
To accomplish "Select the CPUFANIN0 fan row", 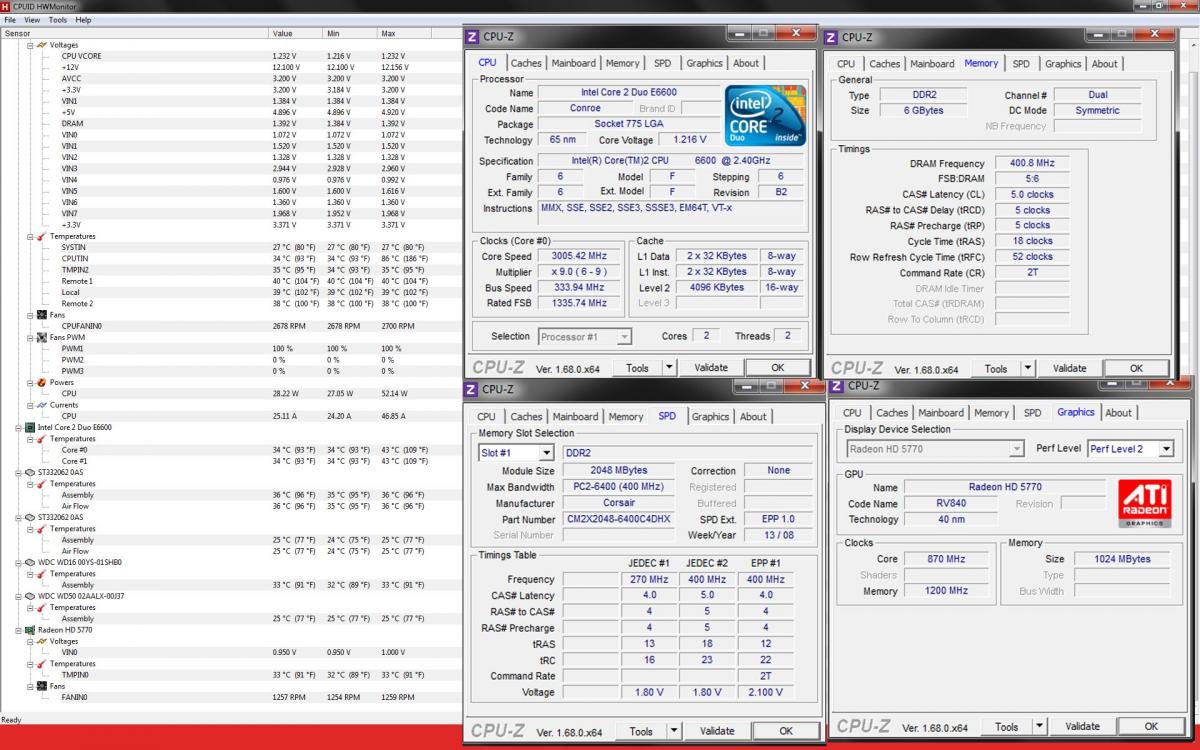I will 230,326.
